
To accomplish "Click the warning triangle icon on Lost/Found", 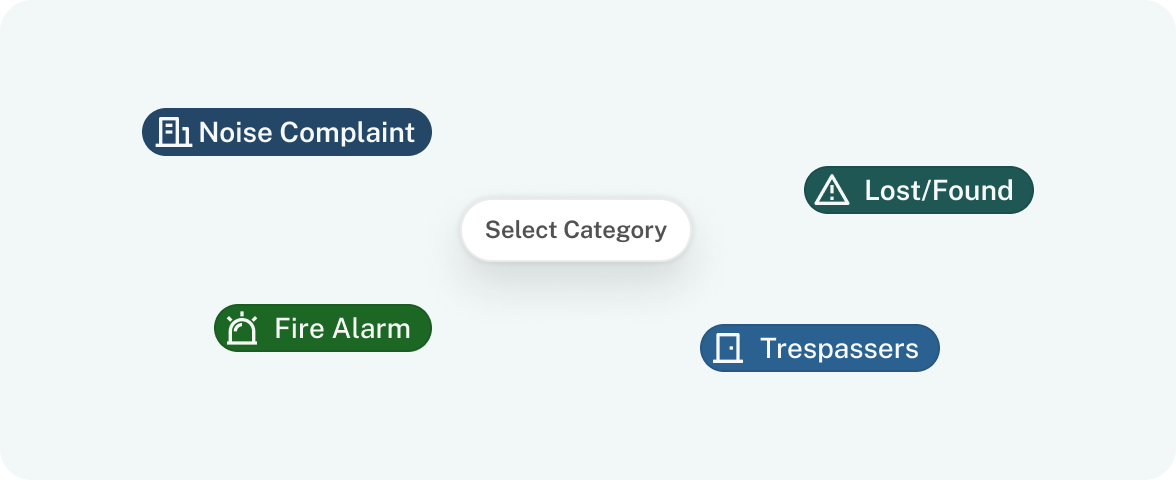I will [x=832, y=190].
